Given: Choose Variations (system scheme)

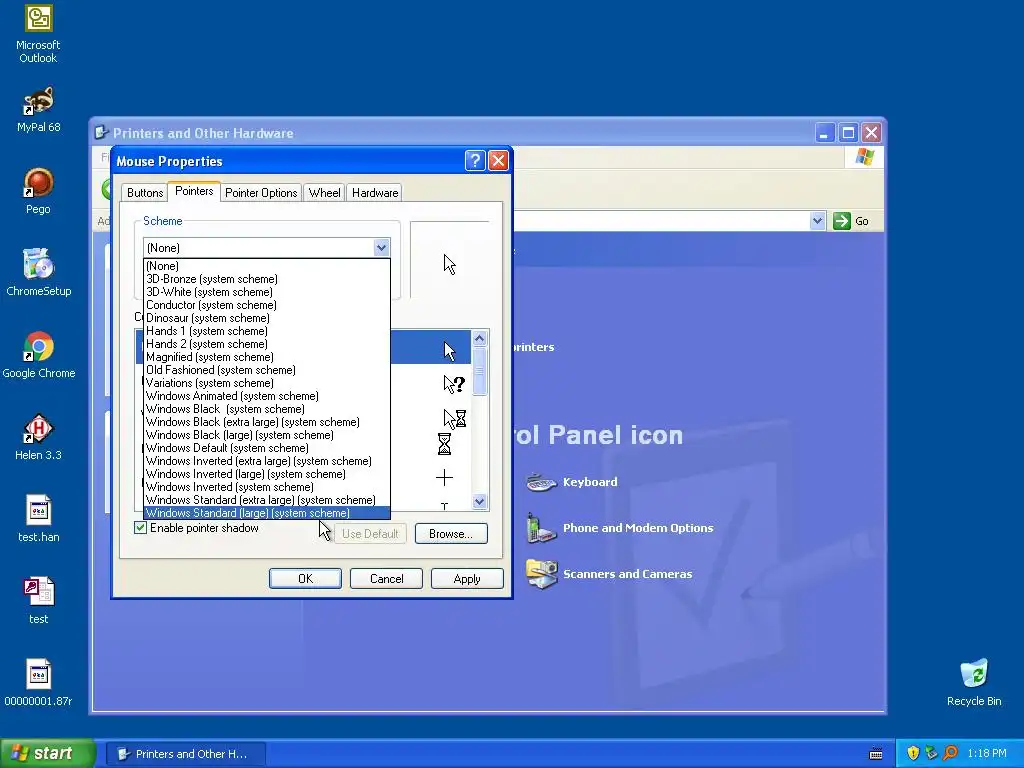Looking at the screenshot, I should pos(266,383).
